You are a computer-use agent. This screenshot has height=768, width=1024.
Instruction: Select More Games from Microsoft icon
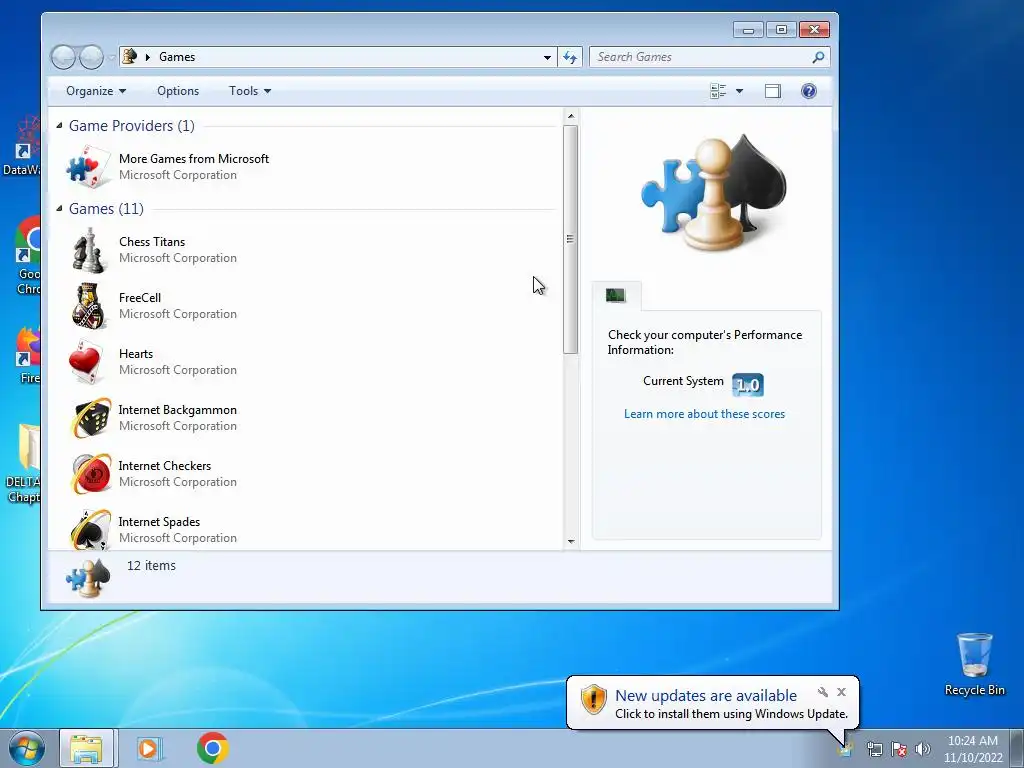click(88, 167)
